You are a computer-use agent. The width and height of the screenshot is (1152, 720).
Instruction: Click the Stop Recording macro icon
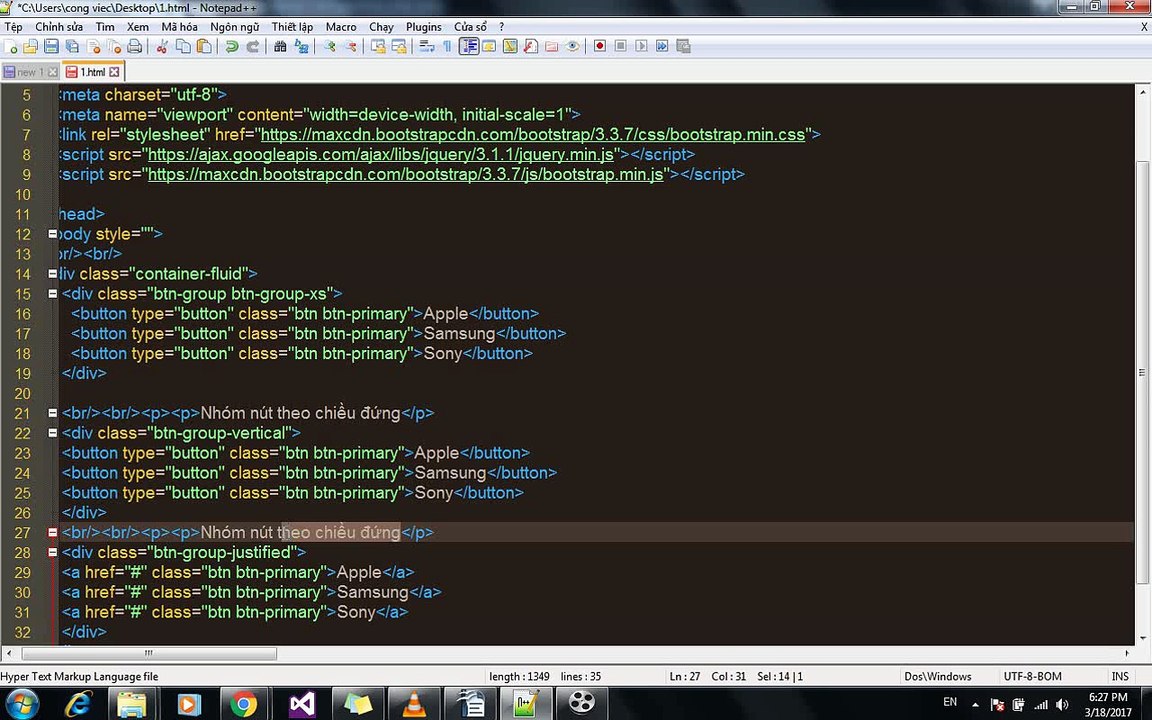coord(620,46)
